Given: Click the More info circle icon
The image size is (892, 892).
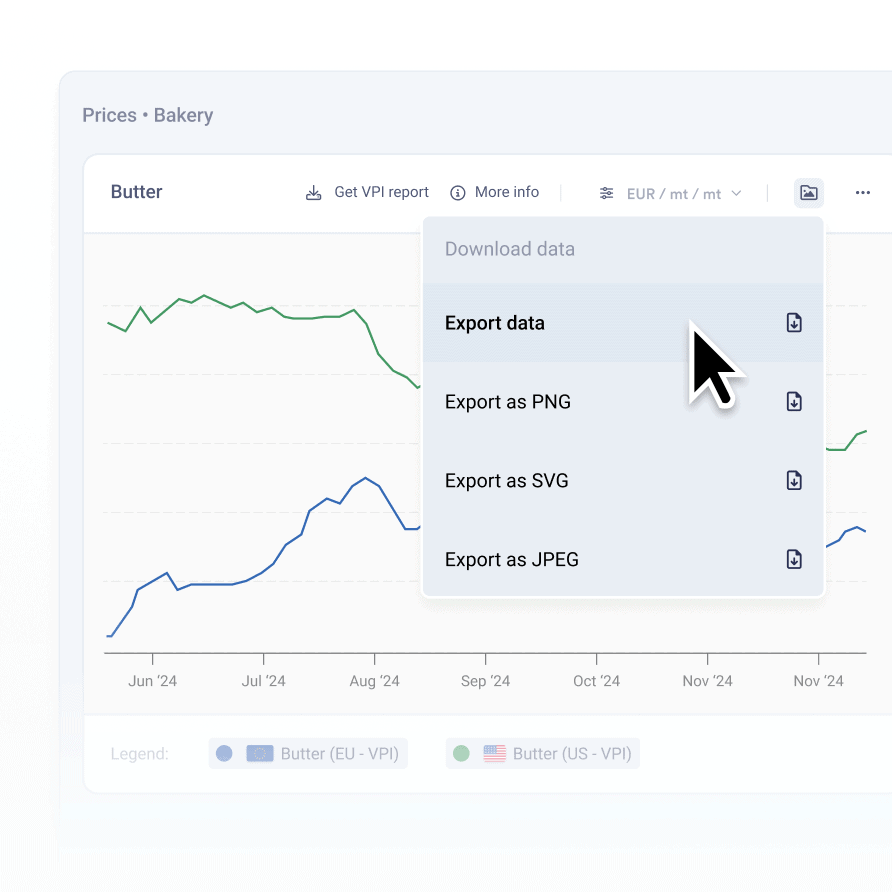Looking at the screenshot, I should 458,193.
